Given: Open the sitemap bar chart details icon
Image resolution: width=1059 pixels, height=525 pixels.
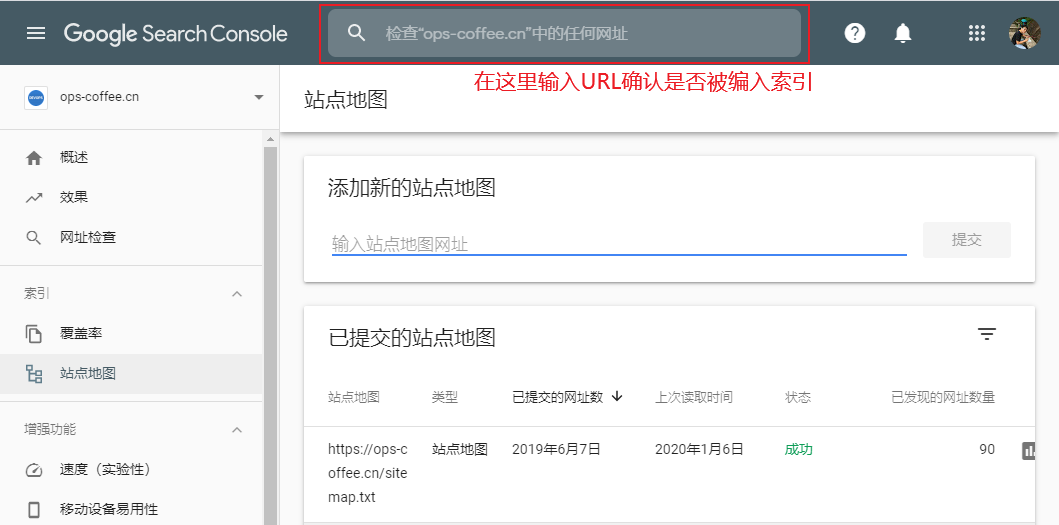Looking at the screenshot, I should [x=1030, y=451].
